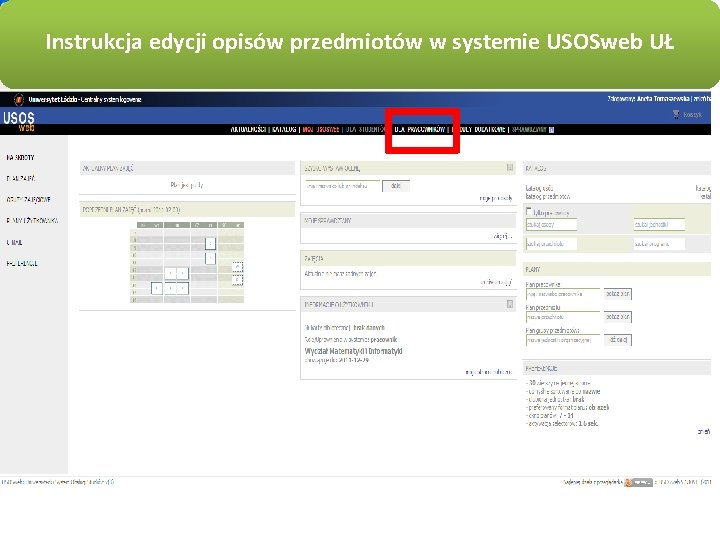Click the Zmień link under Preferencje
This screenshot has width=720, height=540.
tap(704, 432)
